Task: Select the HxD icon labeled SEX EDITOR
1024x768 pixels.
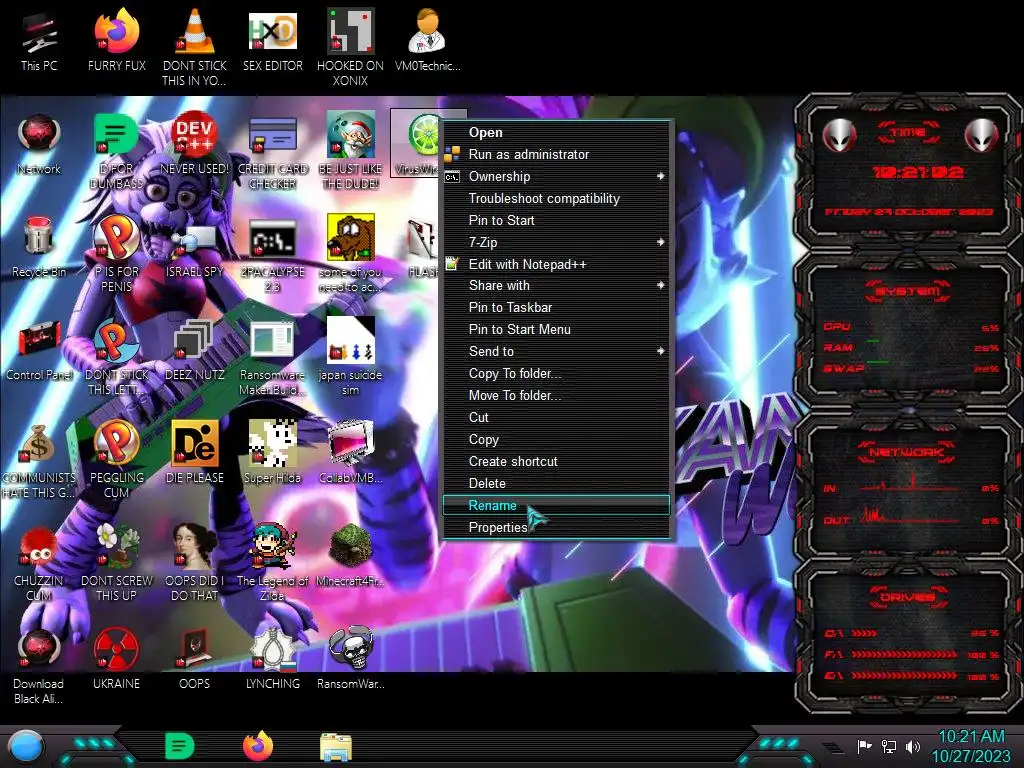Action: pos(272,40)
